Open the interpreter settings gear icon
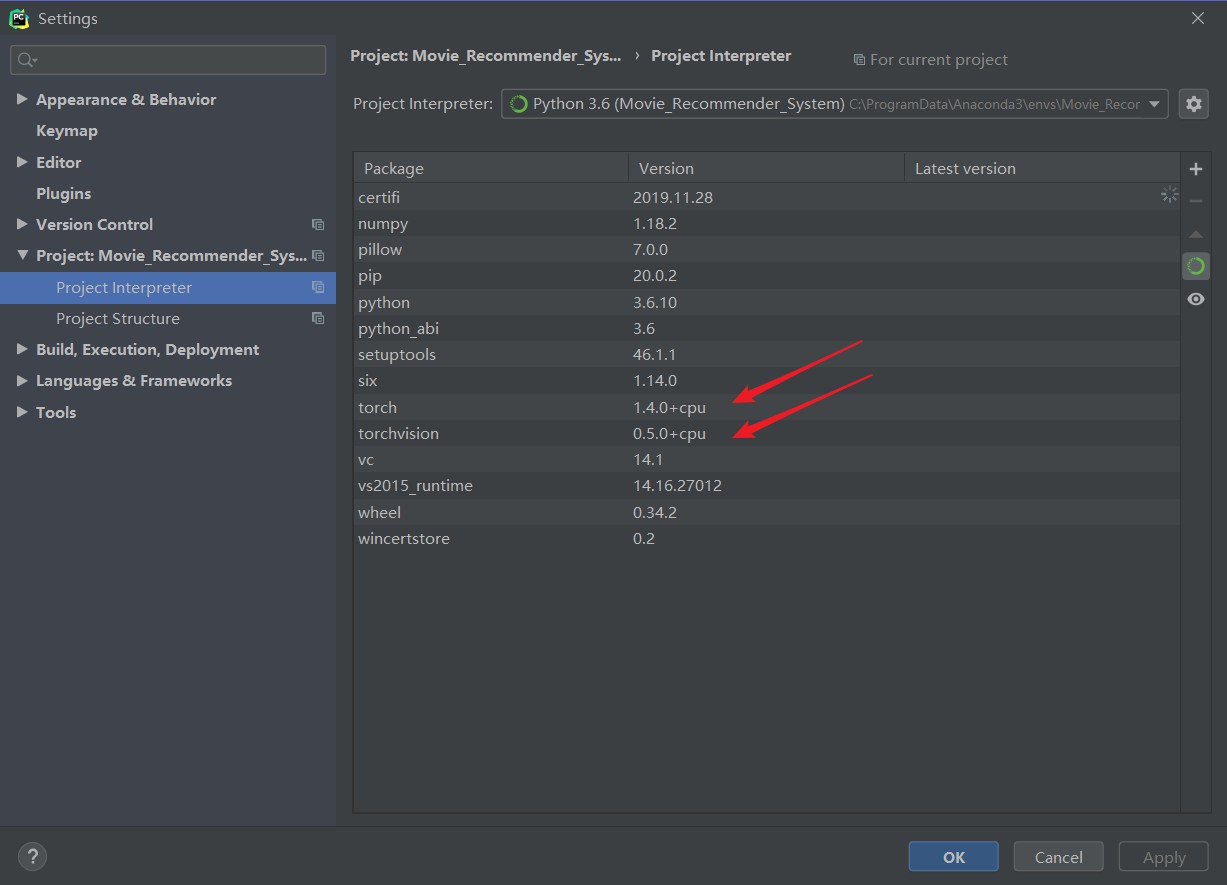 tap(1193, 103)
